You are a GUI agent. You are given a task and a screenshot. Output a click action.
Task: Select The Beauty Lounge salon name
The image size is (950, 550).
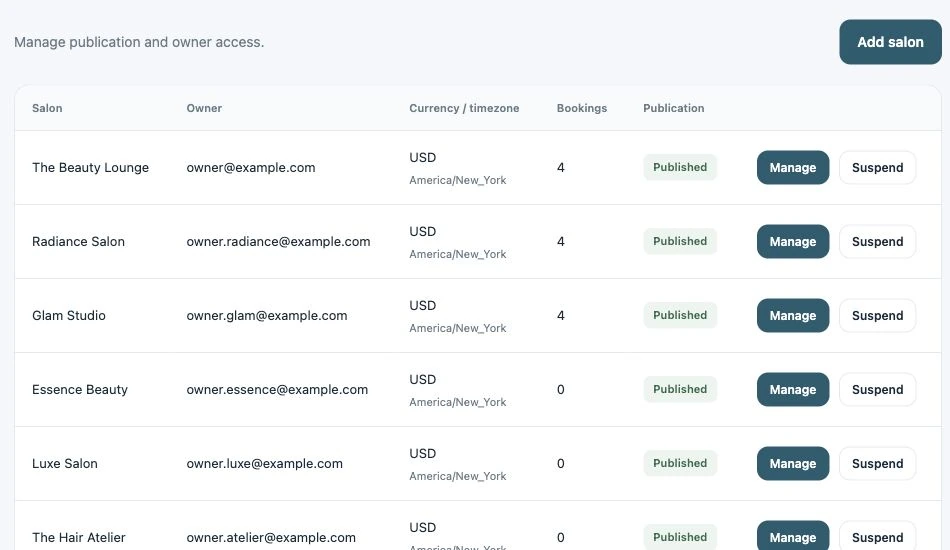[90, 167]
